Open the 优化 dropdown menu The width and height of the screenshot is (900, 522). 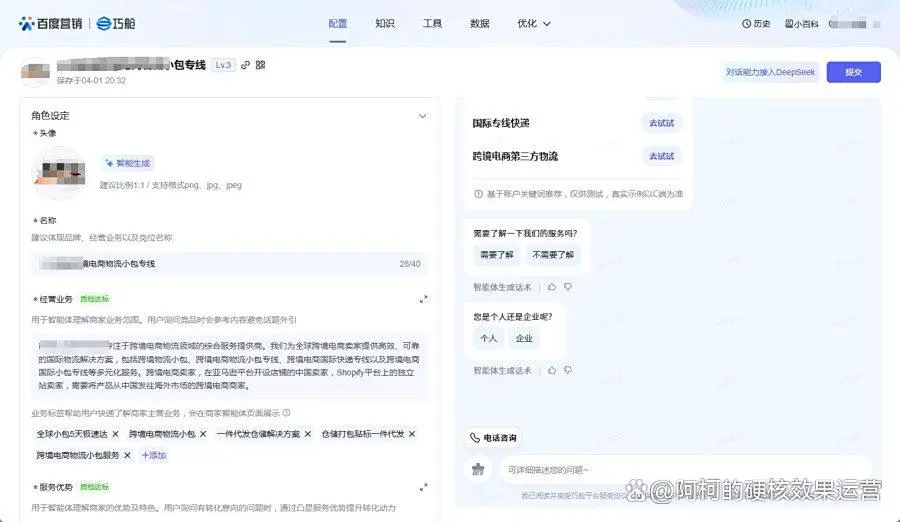tap(534, 23)
